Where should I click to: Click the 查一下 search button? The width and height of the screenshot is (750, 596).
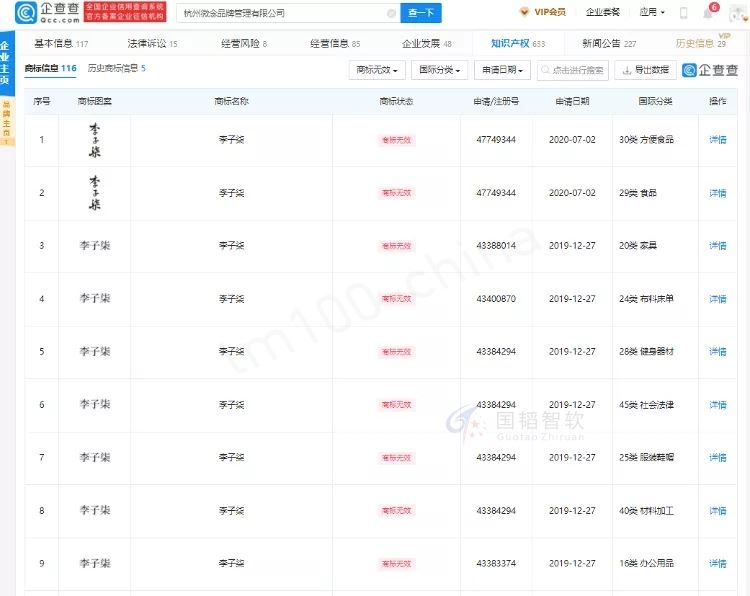coord(421,13)
